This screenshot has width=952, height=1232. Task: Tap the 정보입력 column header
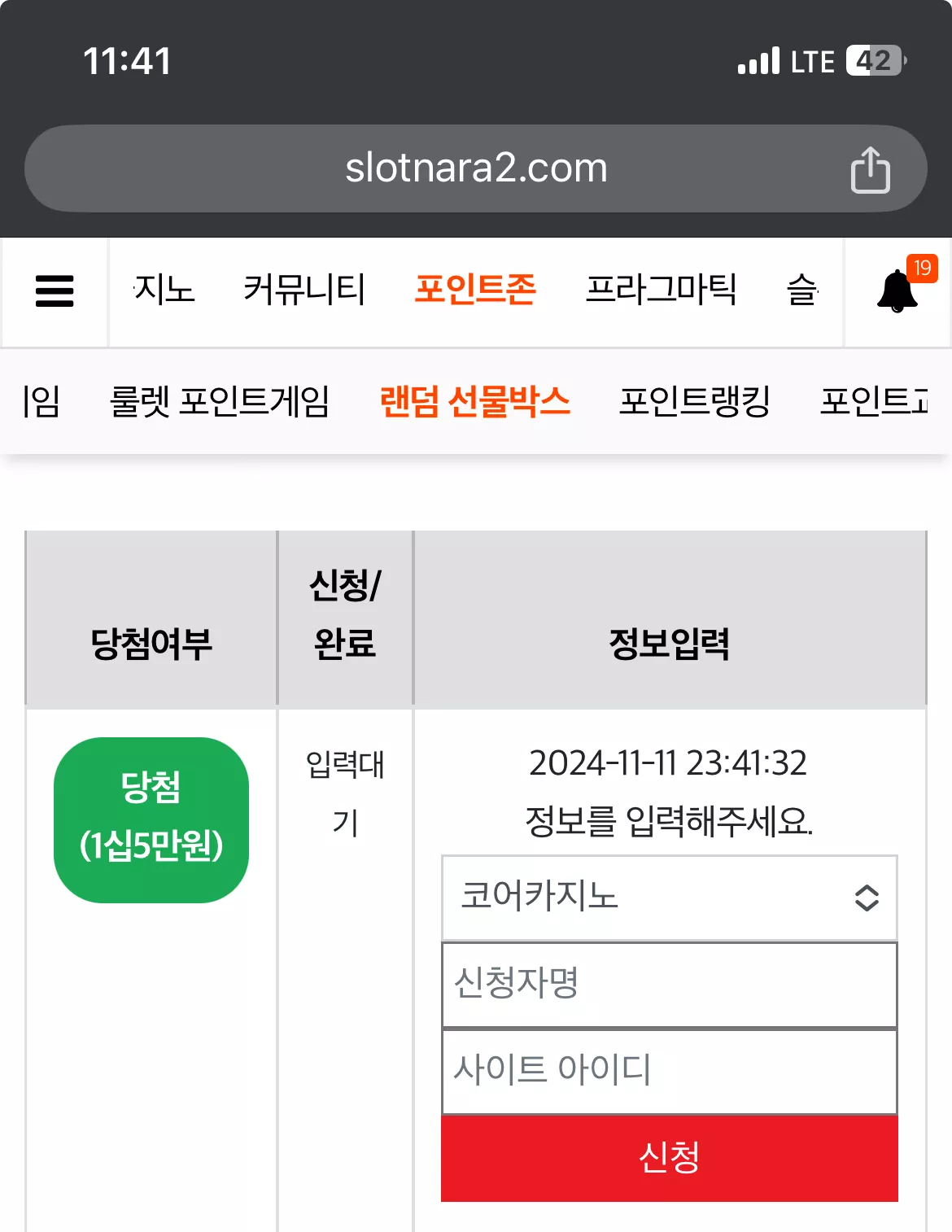(669, 644)
